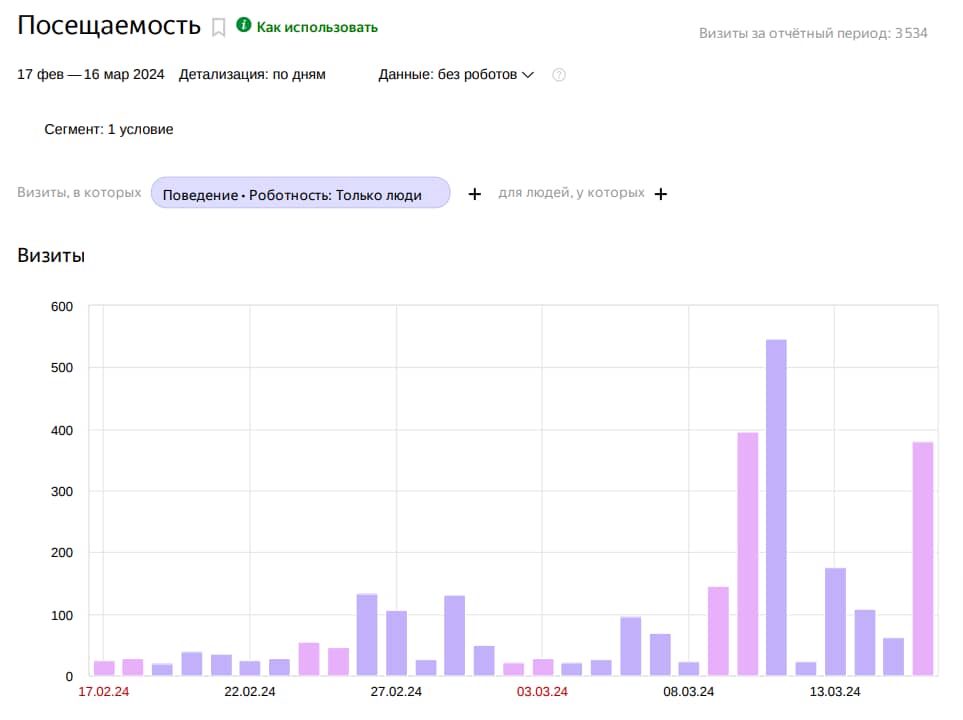This screenshot has height=720, width=963.
Task: Open the Данные: без роботов dropdown
Action: 456,74
